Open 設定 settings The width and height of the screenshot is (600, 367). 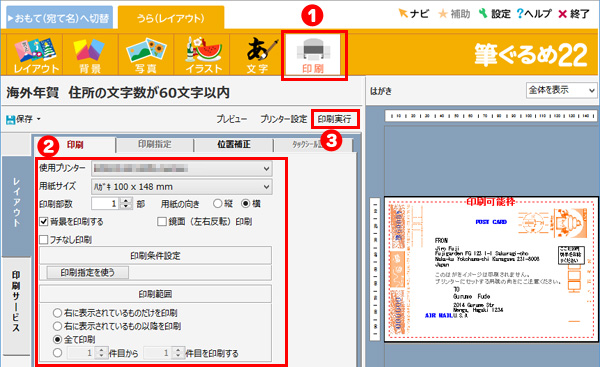pos(495,14)
